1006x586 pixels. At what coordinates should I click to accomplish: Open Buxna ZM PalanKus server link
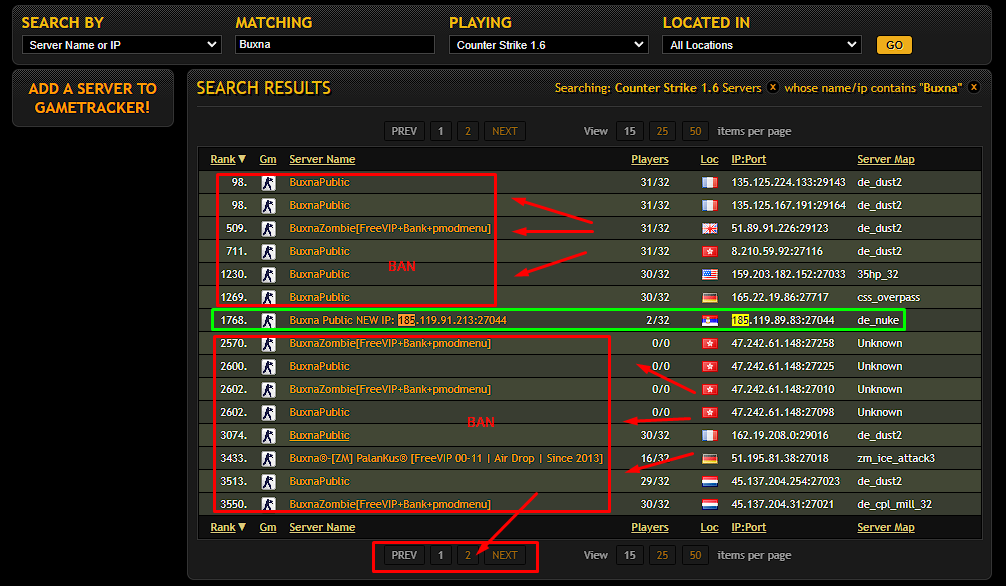(x=446, y=458)
